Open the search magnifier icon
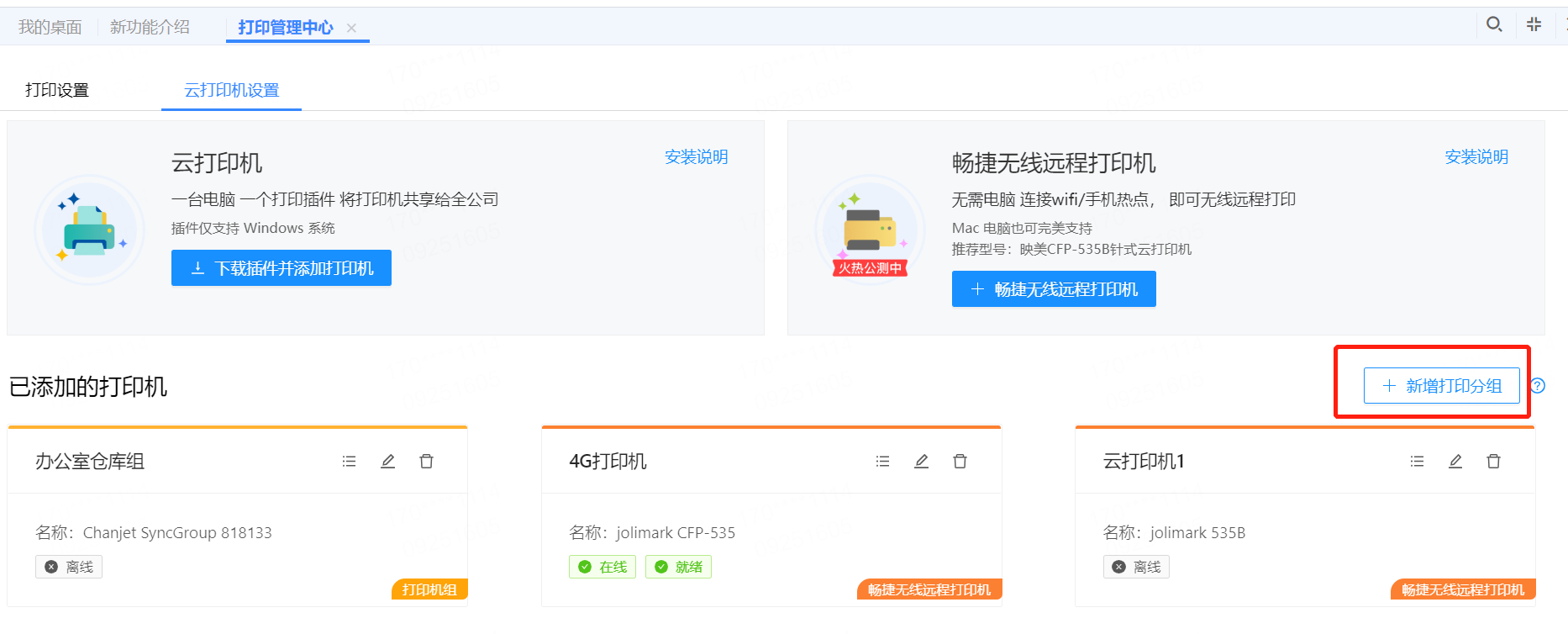1568x634 pixels. (1494, 24)
